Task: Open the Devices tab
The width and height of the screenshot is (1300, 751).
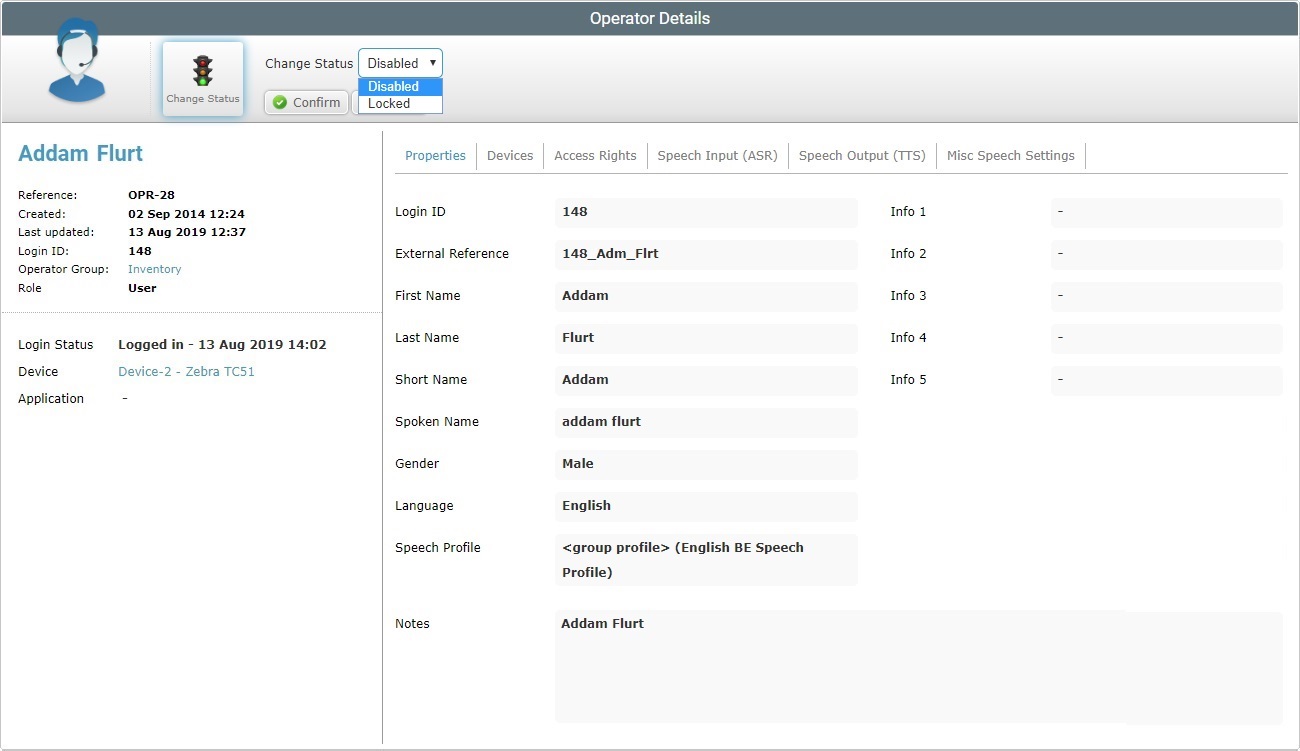Action: point(510,156)
